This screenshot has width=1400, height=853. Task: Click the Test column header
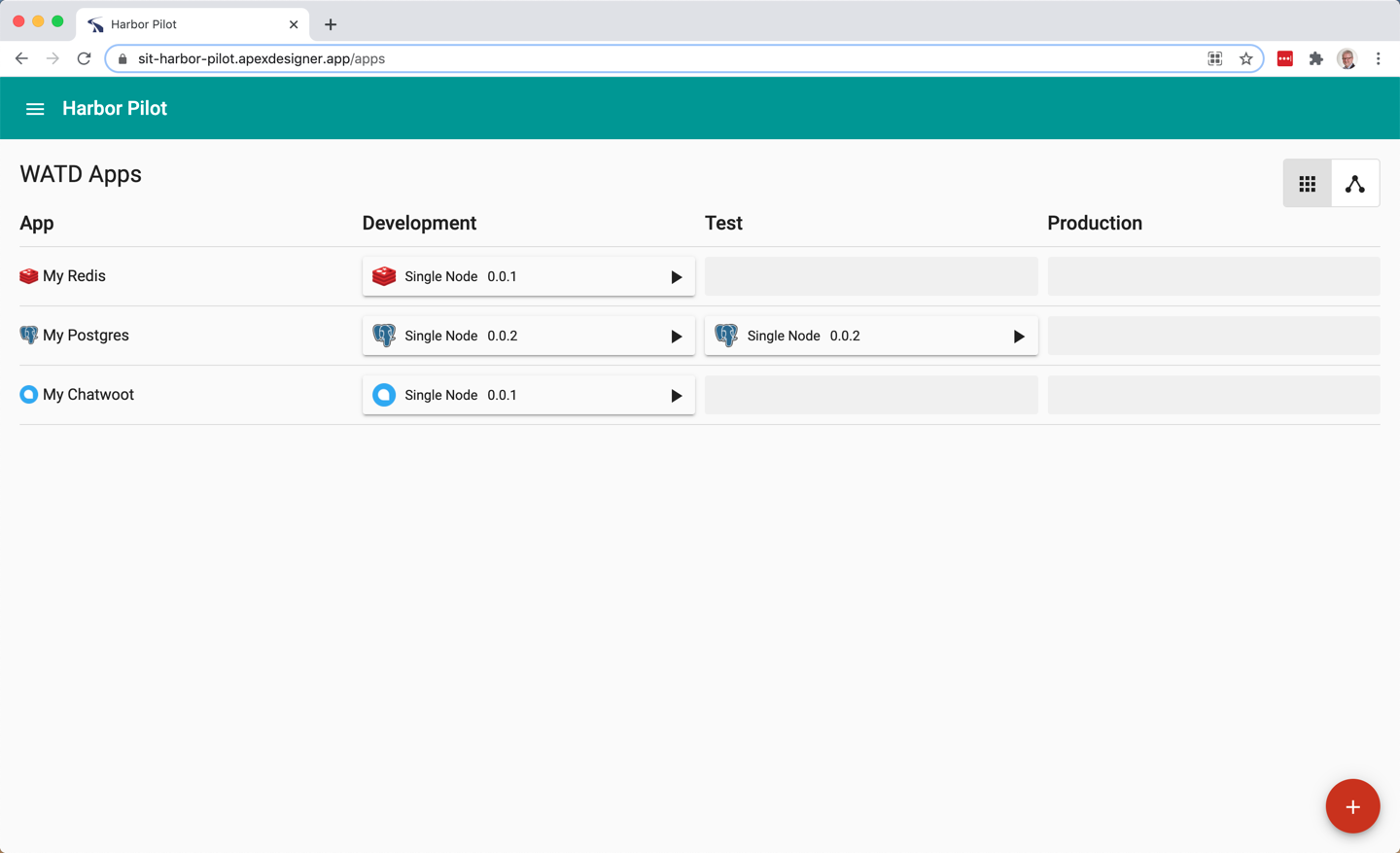723,224
